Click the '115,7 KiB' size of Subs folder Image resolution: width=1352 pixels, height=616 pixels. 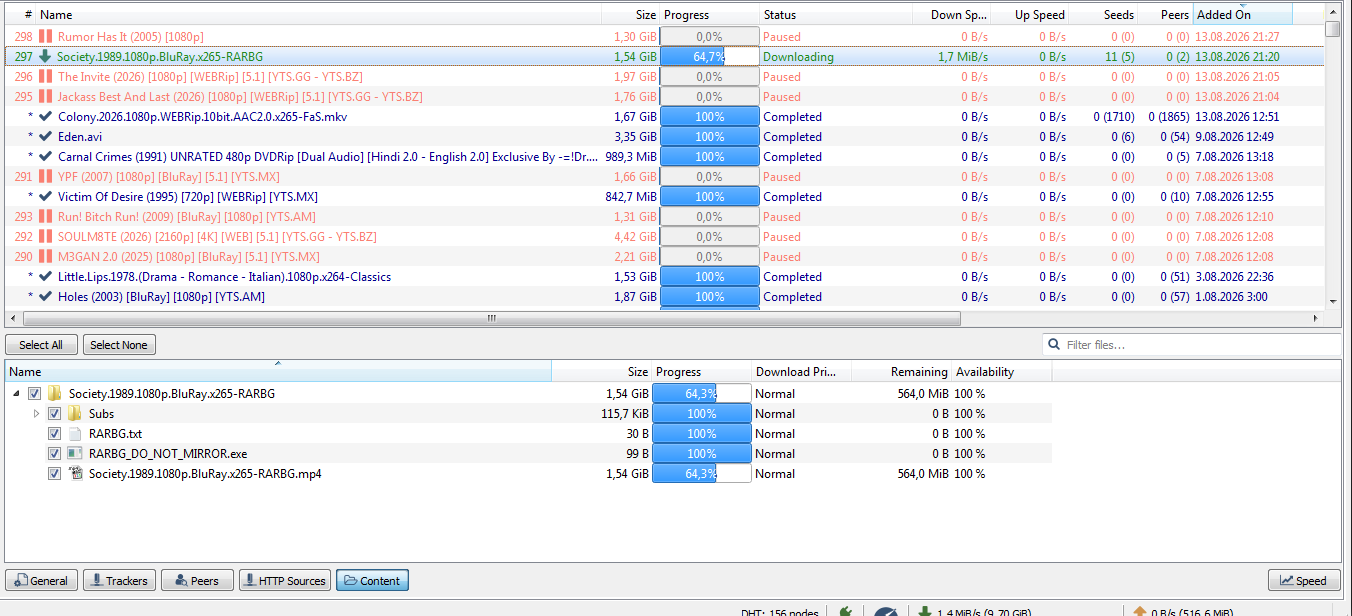click(x=624, y=413)
